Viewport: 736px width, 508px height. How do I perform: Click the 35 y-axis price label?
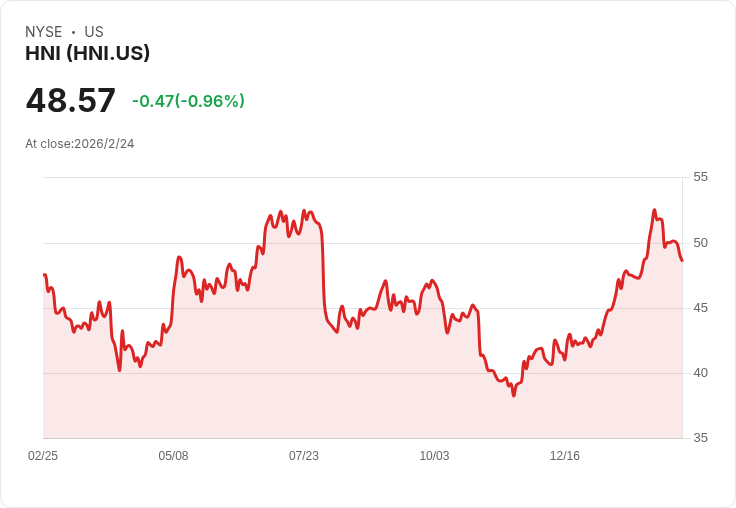[x=700, y=438]
